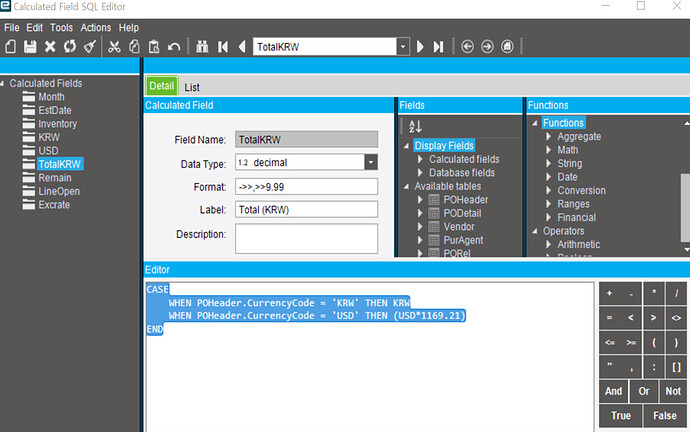This screenshot has width=690, height=432.
Task: Insert the multiply asterisk operator
Action: tap(654, 293)
